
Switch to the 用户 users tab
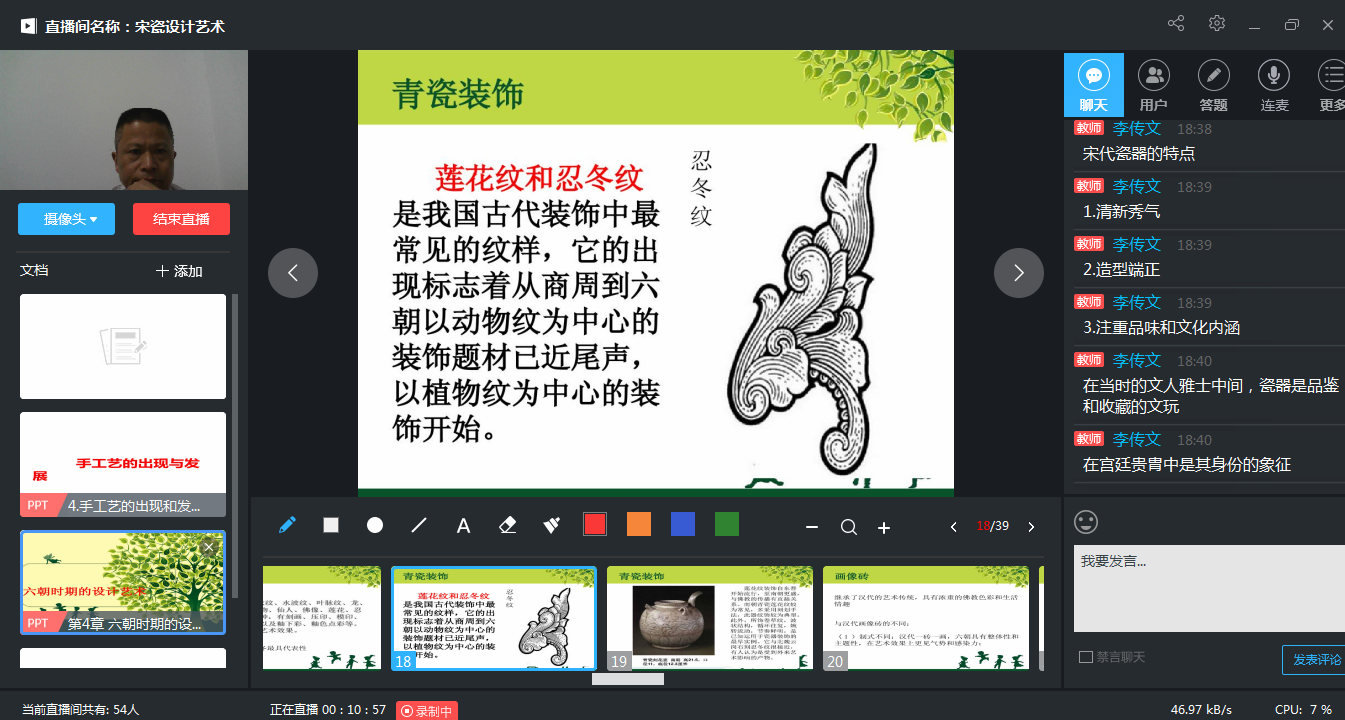point(1153,85)
